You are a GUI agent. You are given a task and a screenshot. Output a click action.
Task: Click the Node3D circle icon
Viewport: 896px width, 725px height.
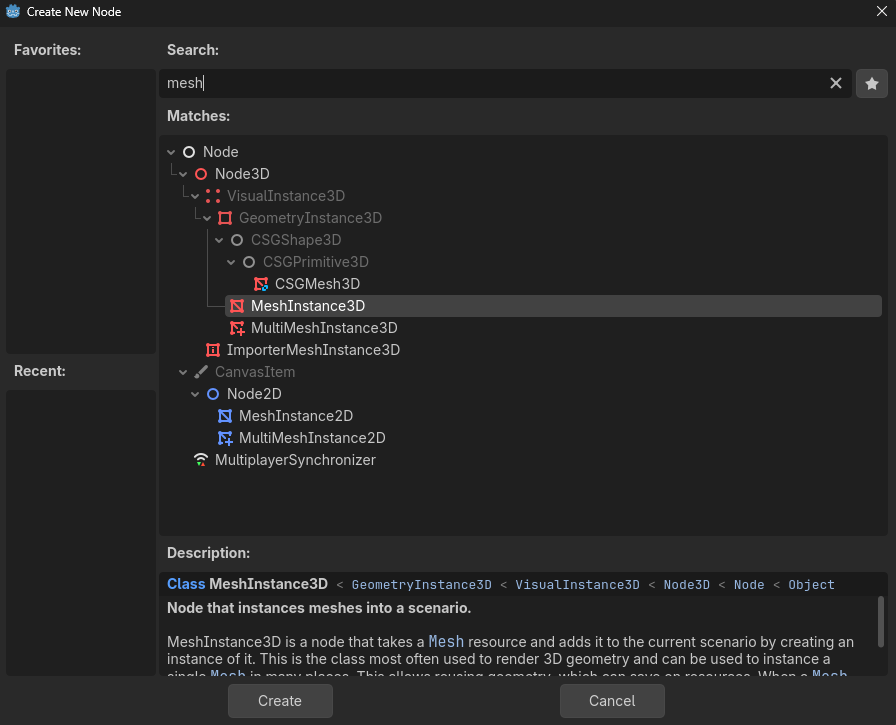[202, 173]
